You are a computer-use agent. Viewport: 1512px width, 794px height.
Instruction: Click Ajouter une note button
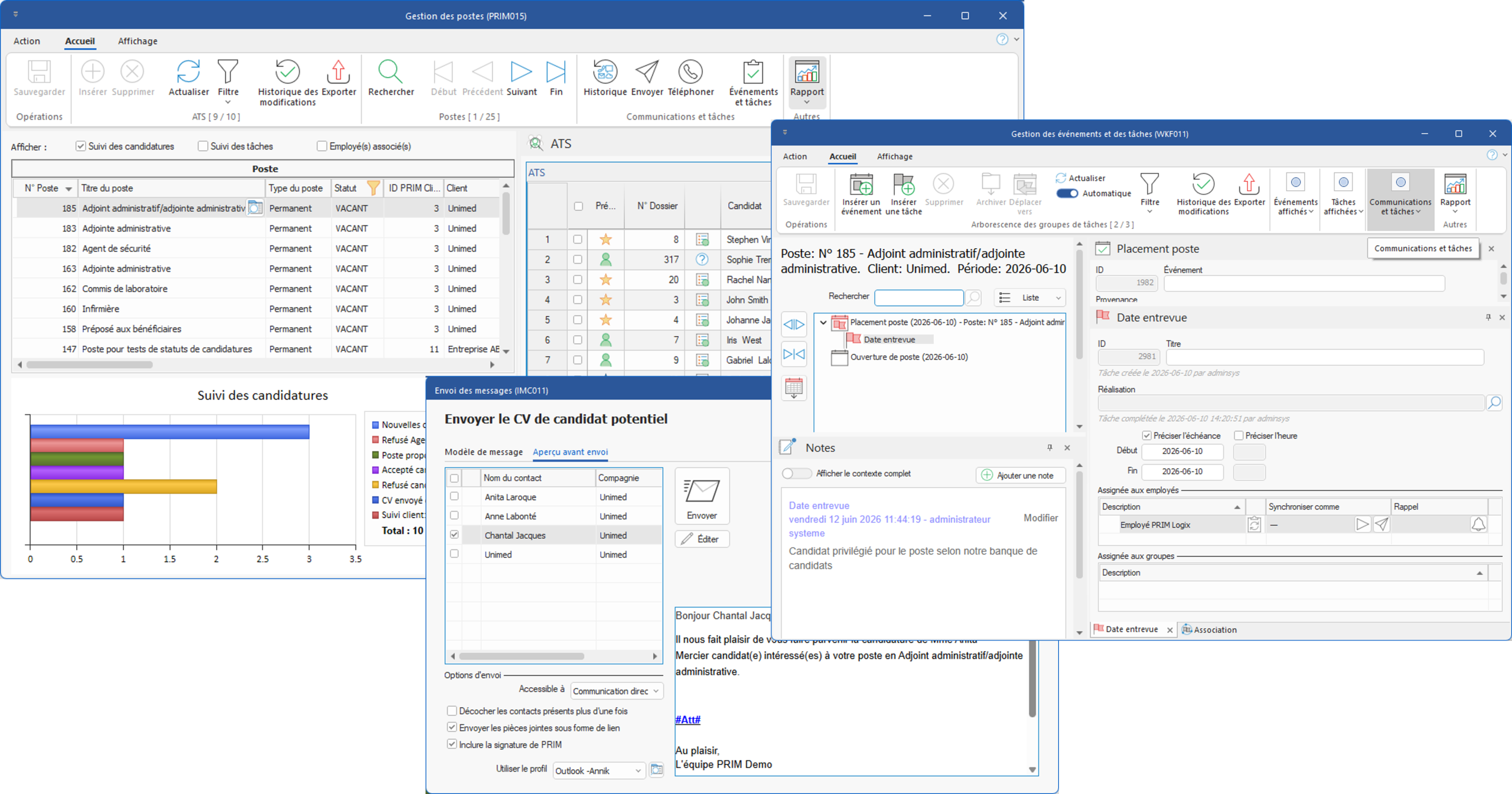coord(1021,476)
